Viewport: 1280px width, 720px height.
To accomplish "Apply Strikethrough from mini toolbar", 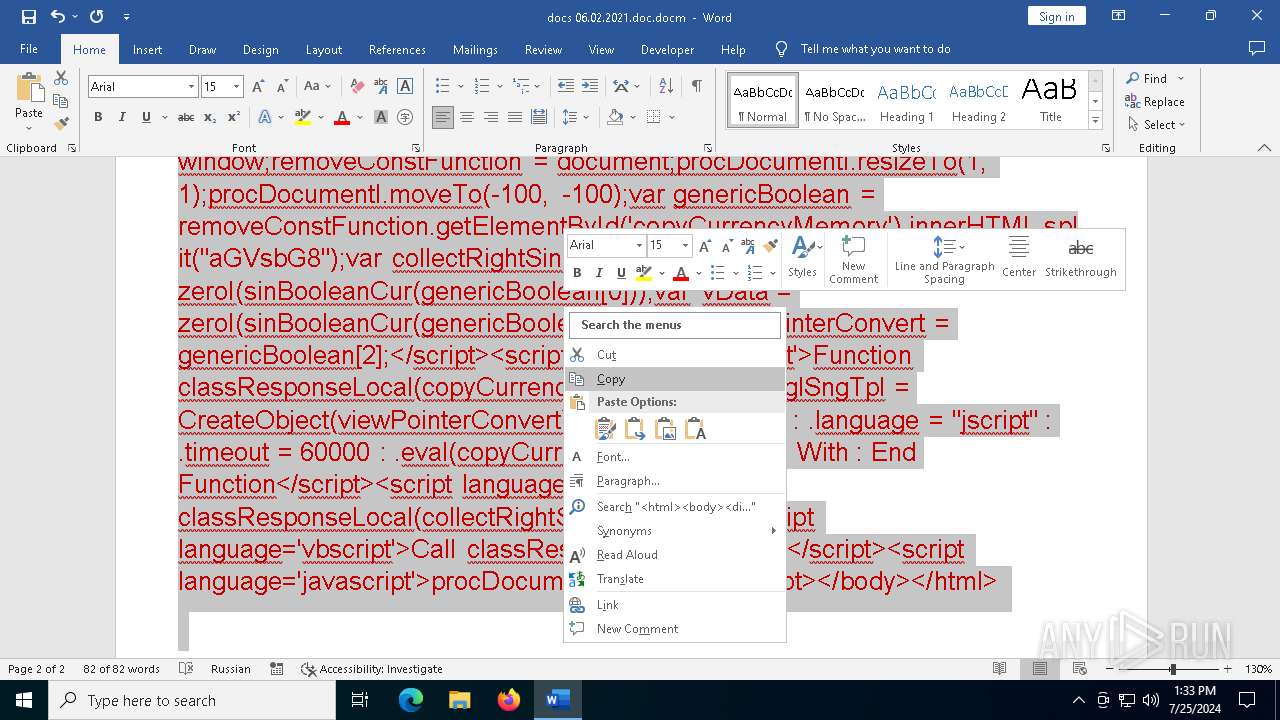I will point(1081,258).
